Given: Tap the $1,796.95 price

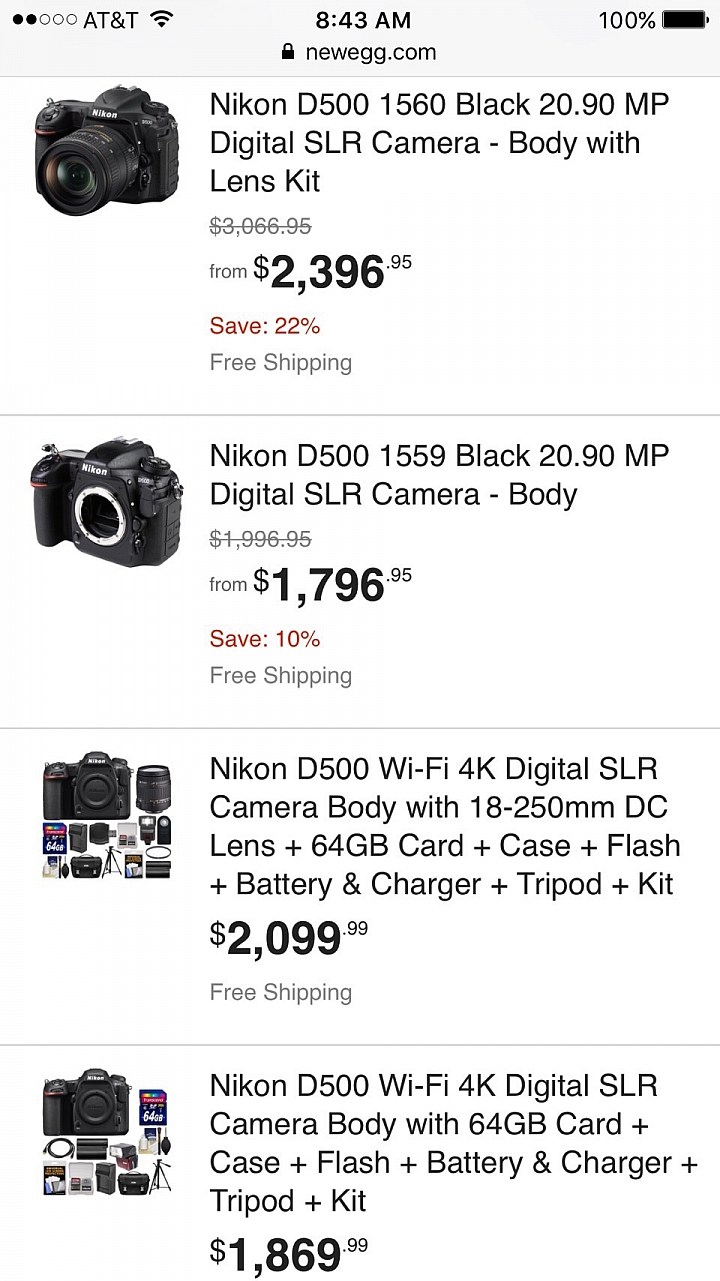Looking at the screenshot, I should (x=328, y=585).
